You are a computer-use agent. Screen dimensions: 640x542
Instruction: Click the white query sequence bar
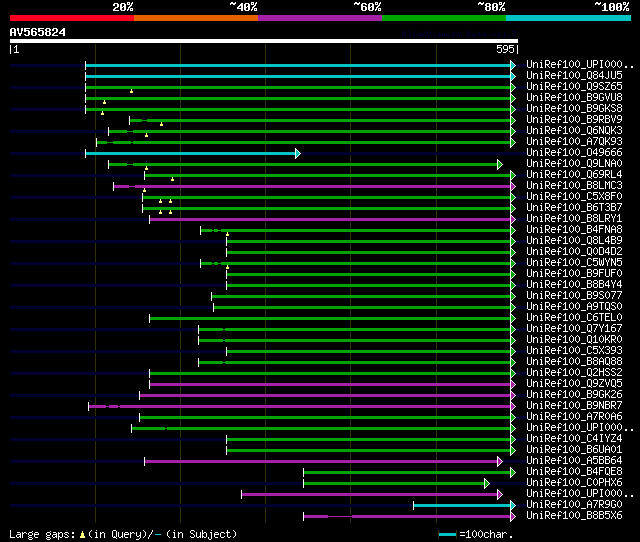(264, 41)
